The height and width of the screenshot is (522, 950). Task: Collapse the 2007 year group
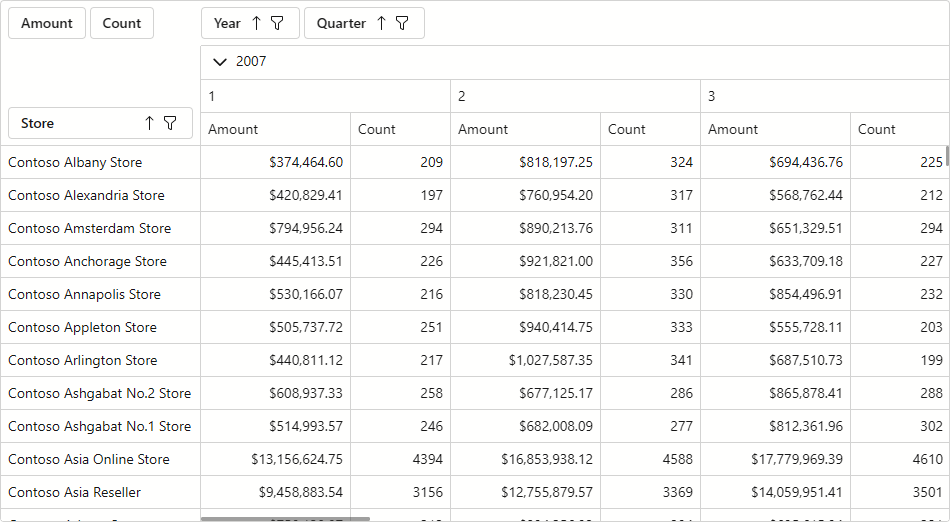click(x=220, y=62)
